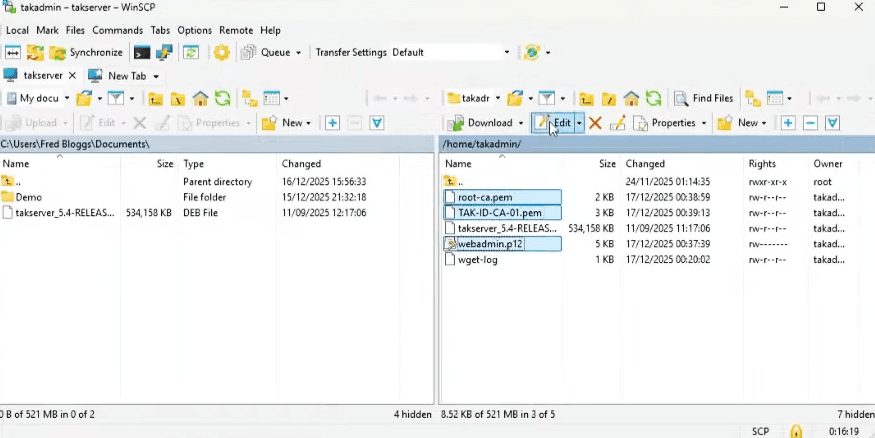Expand the New Tab dropdown arrow
Image resolution: width=875 pixels, height=438 pixels.
click(x=156, y=76)
